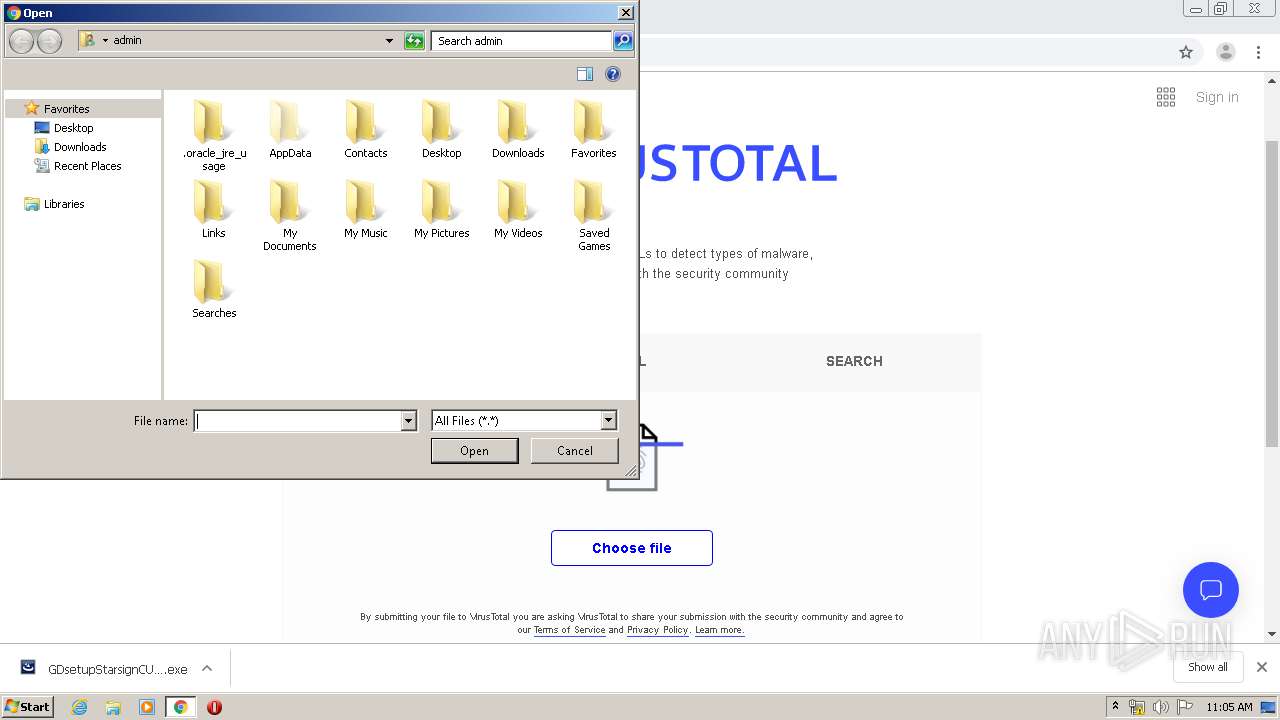The width and height of the screenshot is (1280, 720).
Task: Expand the File name dropdown arrow
Action: pyautogui.click(x=408, y=421)
